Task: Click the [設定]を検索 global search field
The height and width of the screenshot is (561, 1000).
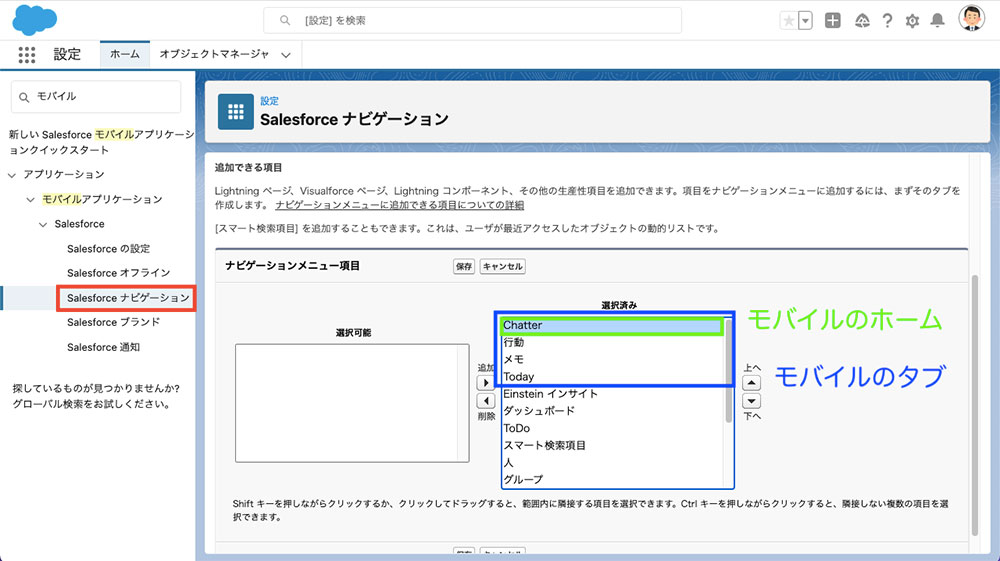Action: [x=473, y=20]
